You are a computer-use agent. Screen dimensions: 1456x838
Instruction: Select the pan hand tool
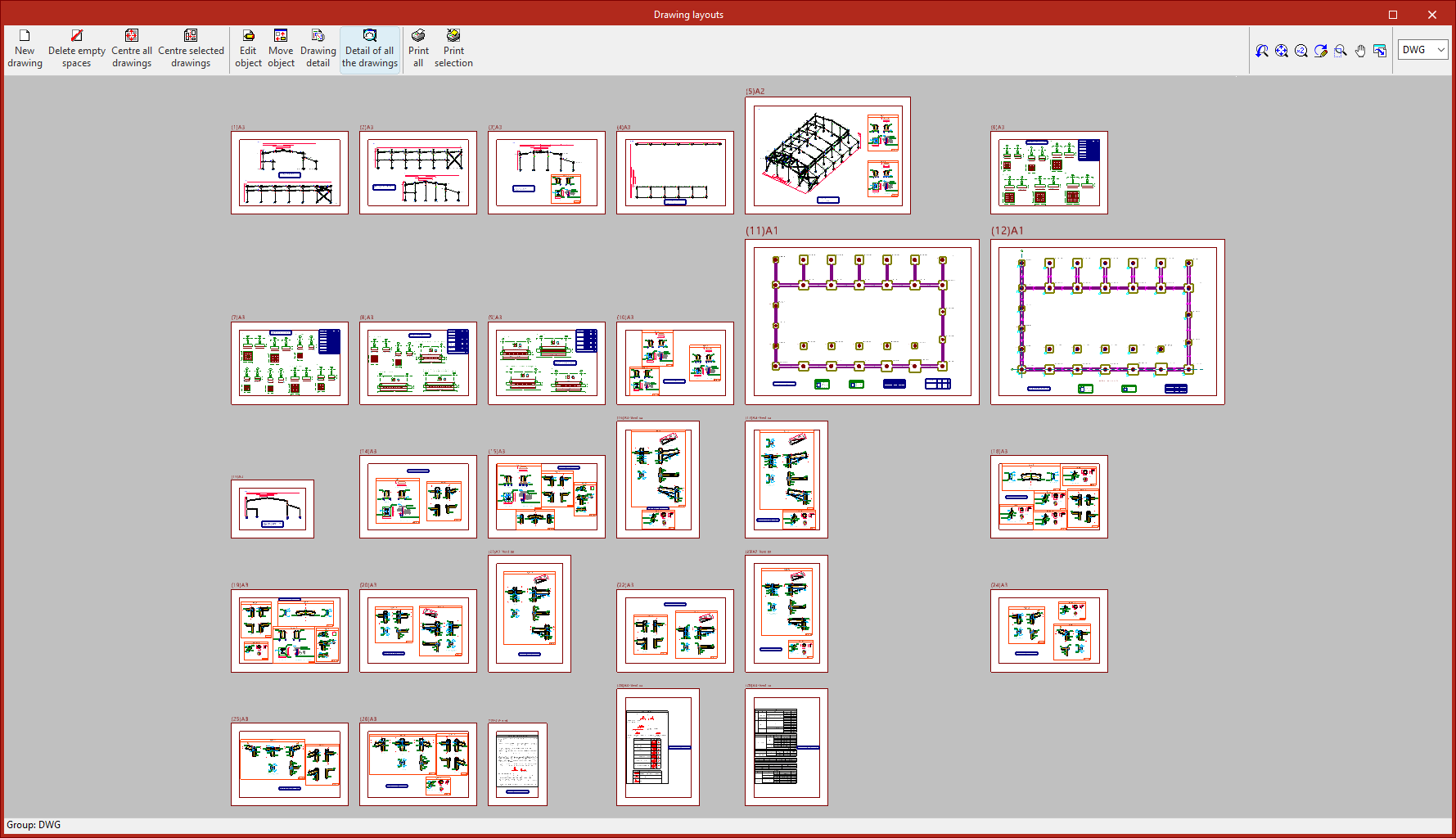[x=1360, y=51]
